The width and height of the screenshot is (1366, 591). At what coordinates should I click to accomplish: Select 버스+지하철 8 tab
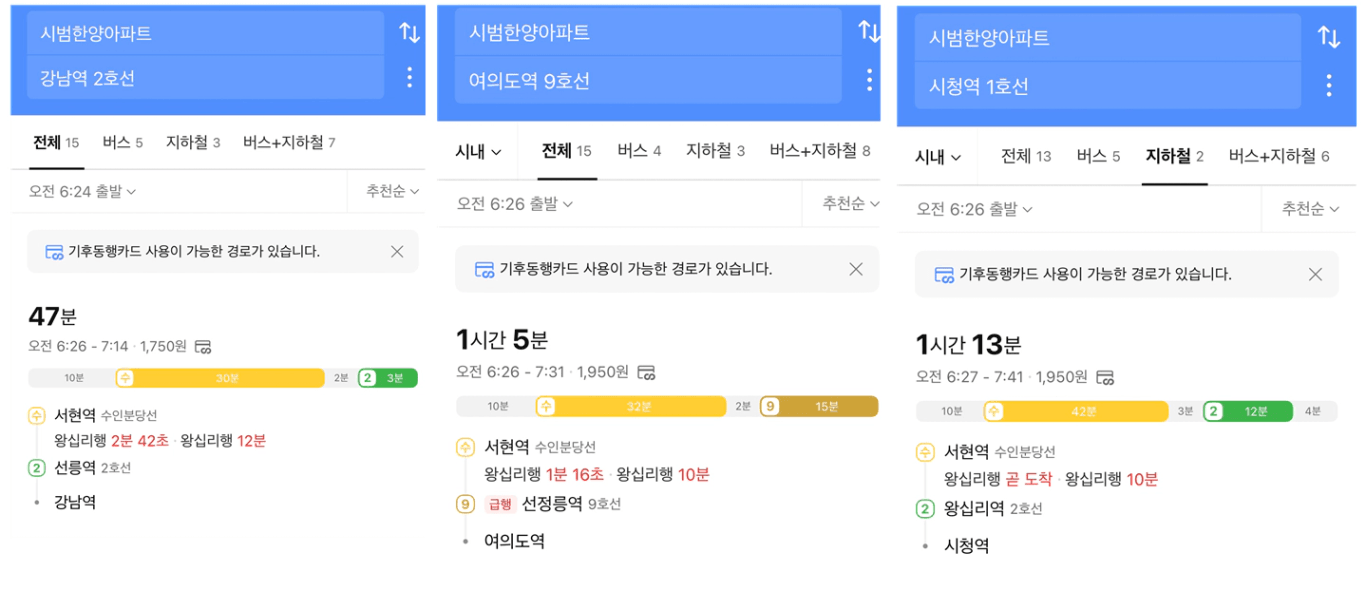tap(820, 151)
